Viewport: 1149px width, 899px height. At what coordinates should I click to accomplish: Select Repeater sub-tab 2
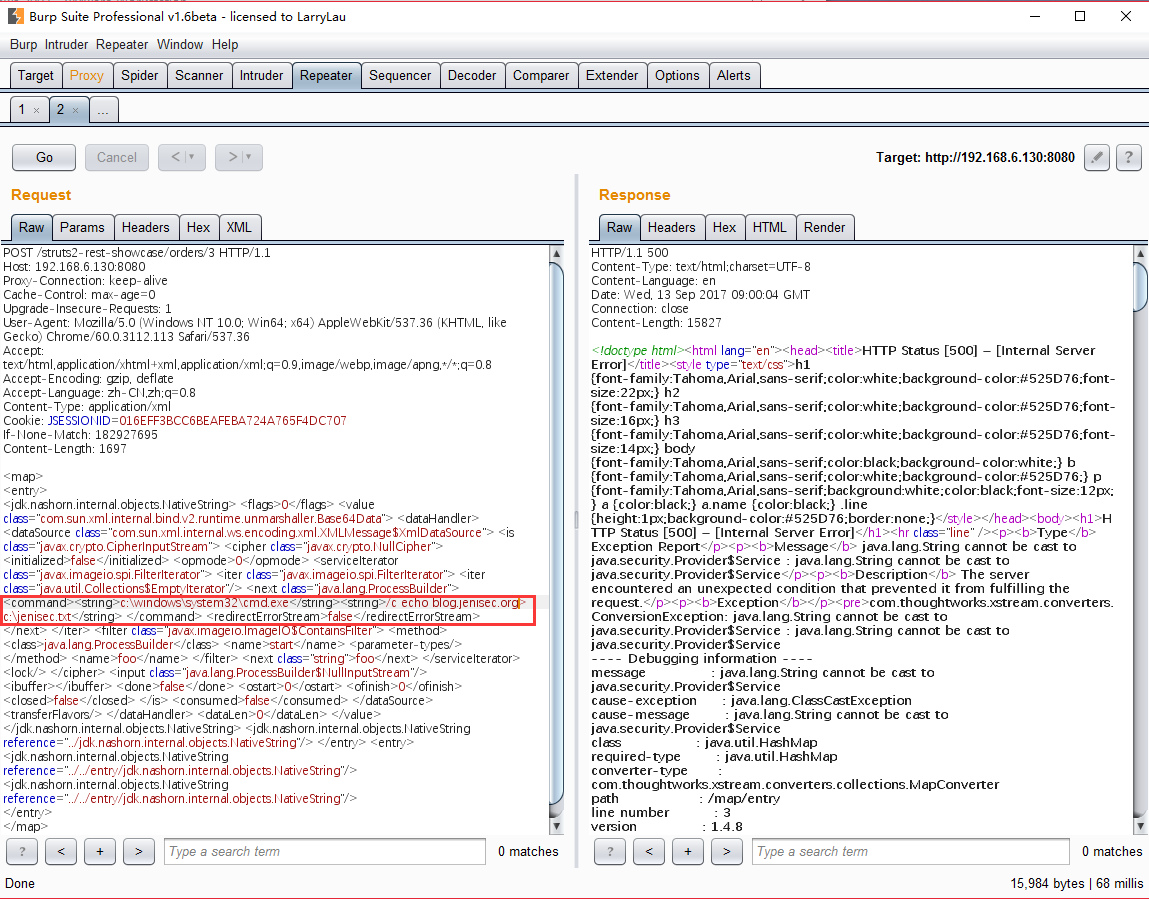click(61, 109)
